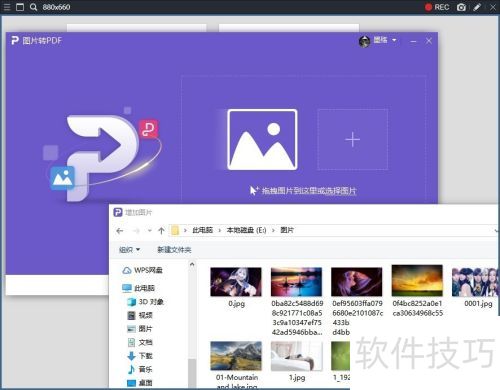500x390 pixels.
Task: Click the picture placeholder icon in the drop zone
Action: [x=262, y=139]
